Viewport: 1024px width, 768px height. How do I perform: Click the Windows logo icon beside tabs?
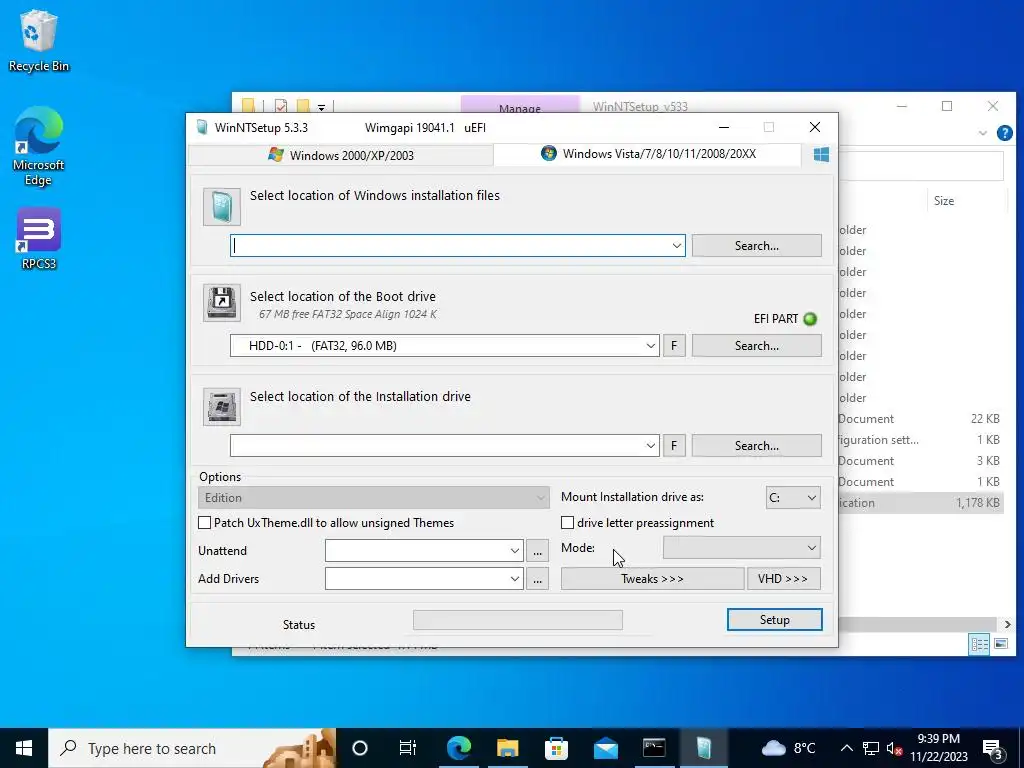pyautogui.click(x=821, y=155)
